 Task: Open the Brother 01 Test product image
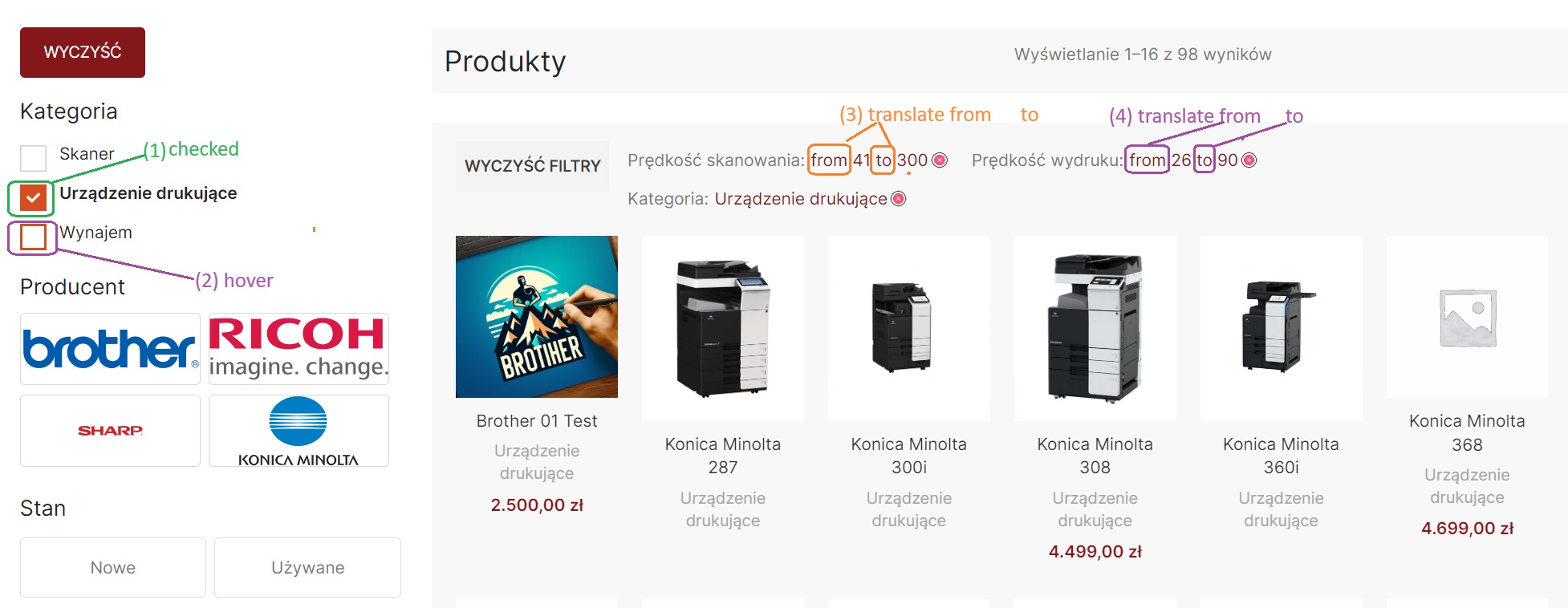537,317
